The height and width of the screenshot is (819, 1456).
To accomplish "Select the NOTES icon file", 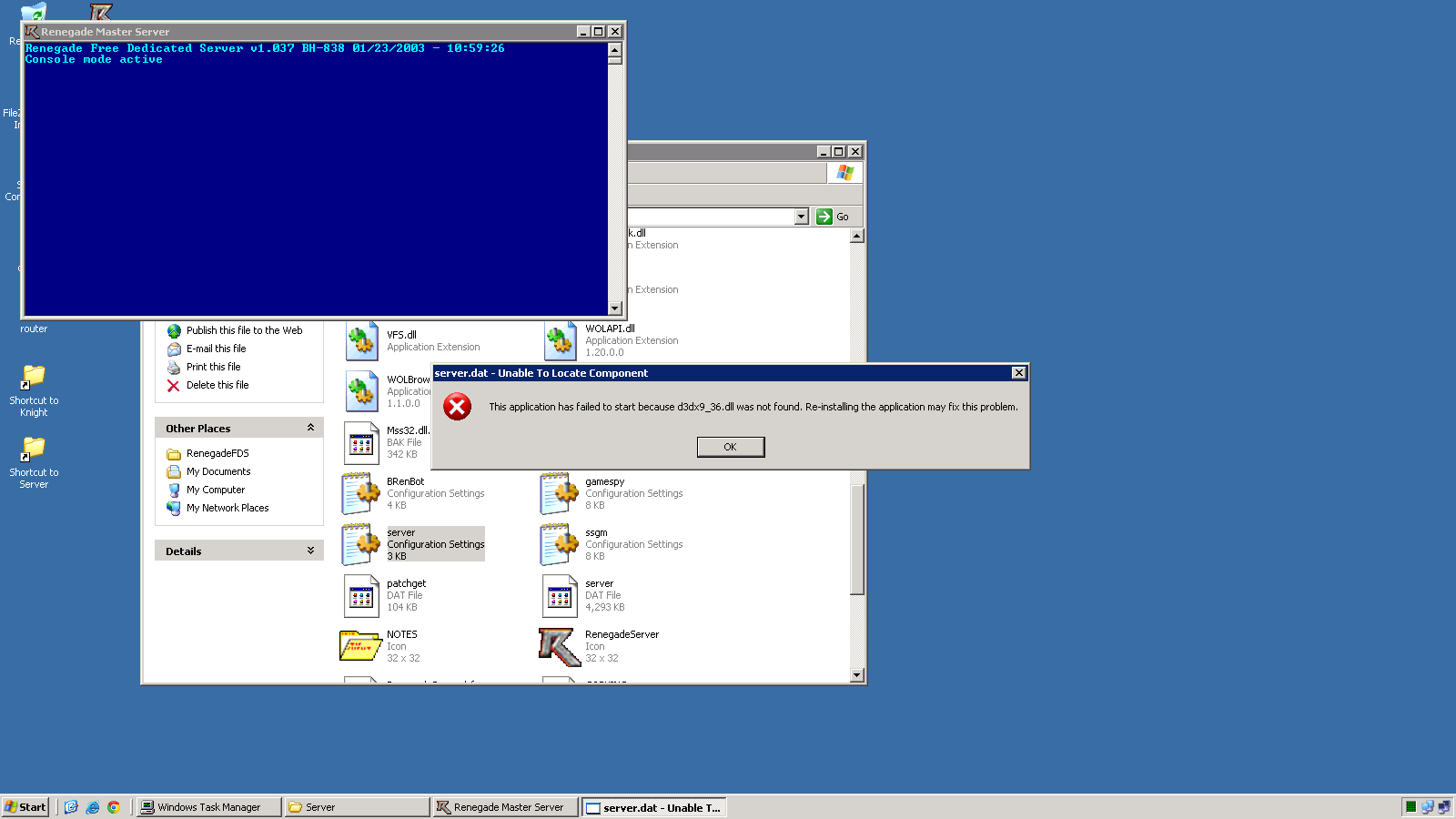I will [360, 646].
